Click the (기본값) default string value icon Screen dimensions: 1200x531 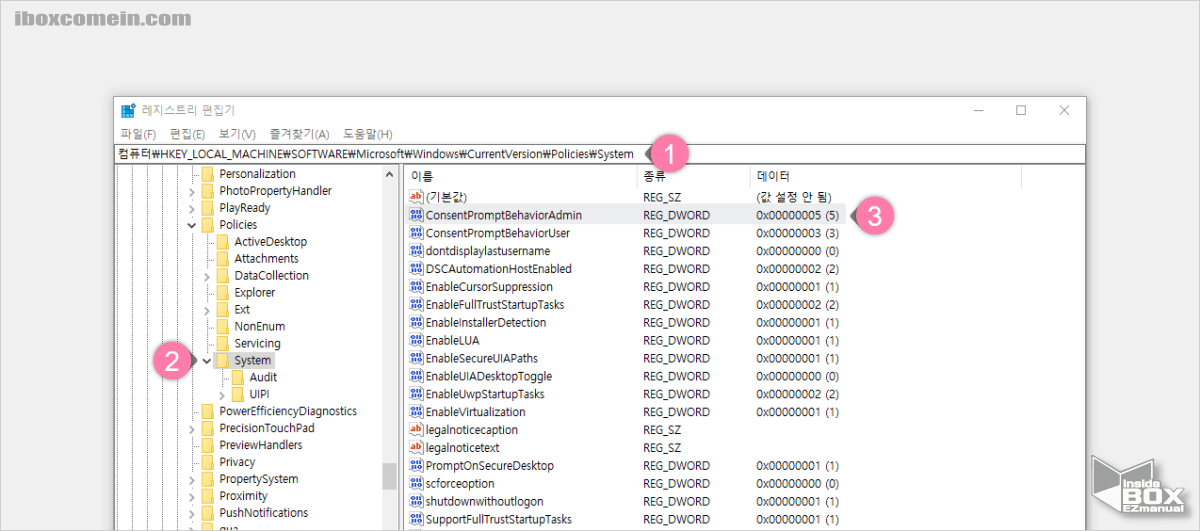[417, 197]
